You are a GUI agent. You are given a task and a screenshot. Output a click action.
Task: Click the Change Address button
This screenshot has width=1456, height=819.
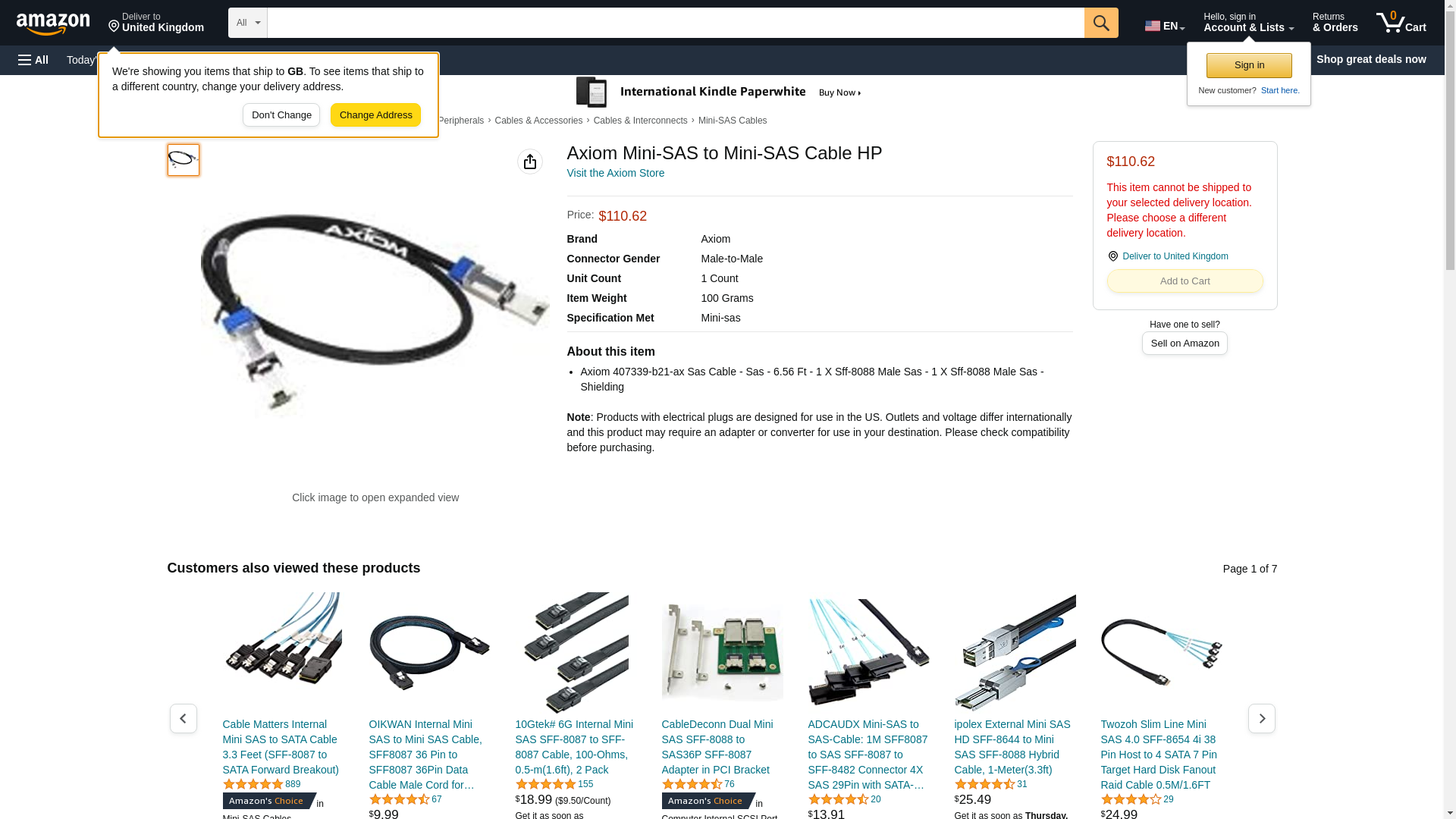pos(375,115)
